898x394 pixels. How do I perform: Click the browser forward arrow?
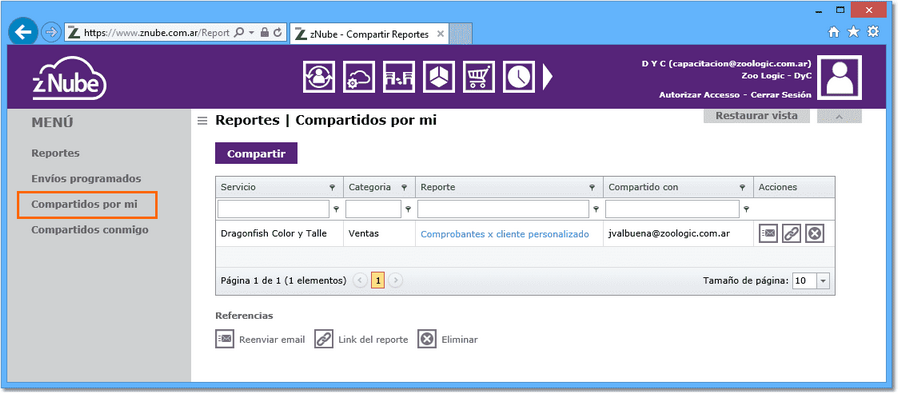pyautogui.click(x=51, y=33)
